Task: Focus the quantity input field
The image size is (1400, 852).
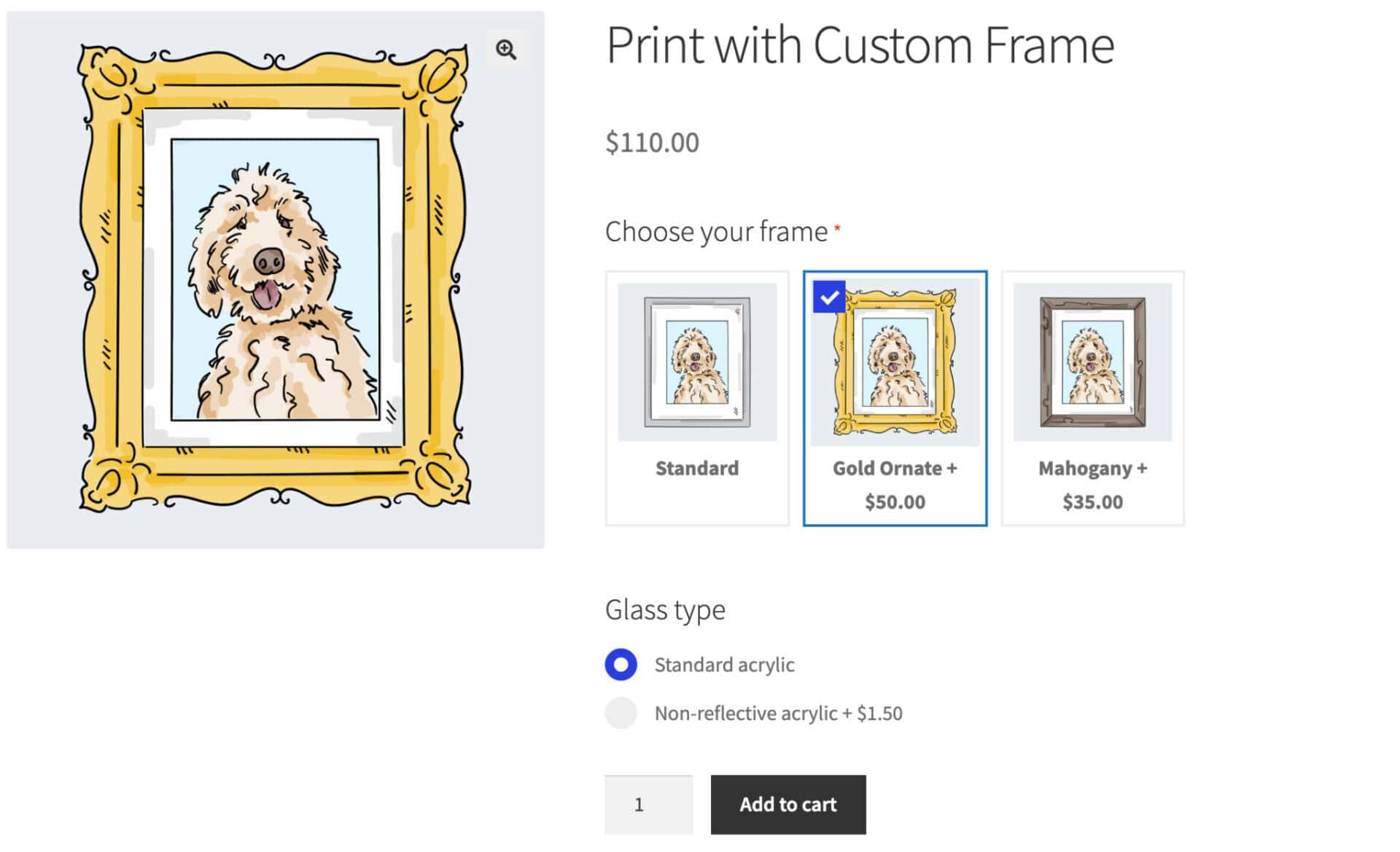Action: 648,805
